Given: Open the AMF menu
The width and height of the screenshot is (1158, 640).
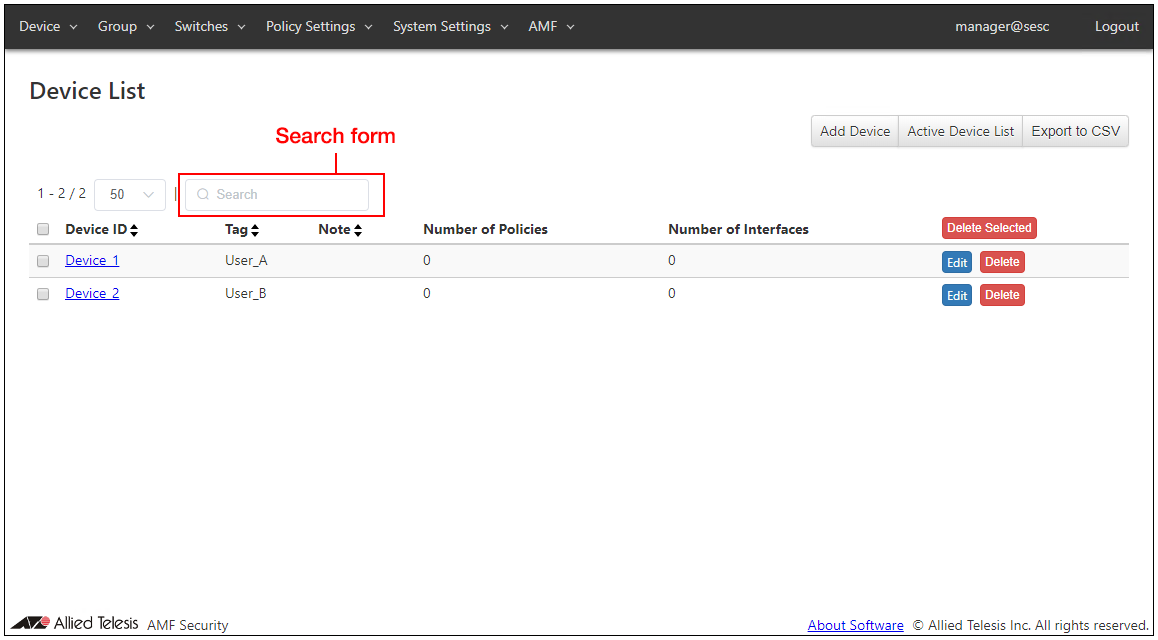Looking at the screenshot, I should 551,27.
